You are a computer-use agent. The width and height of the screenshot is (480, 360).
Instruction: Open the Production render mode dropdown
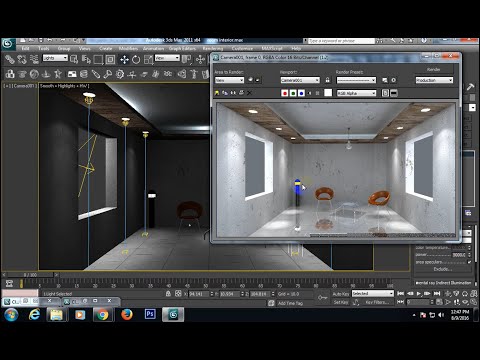(x=434, y=80)
